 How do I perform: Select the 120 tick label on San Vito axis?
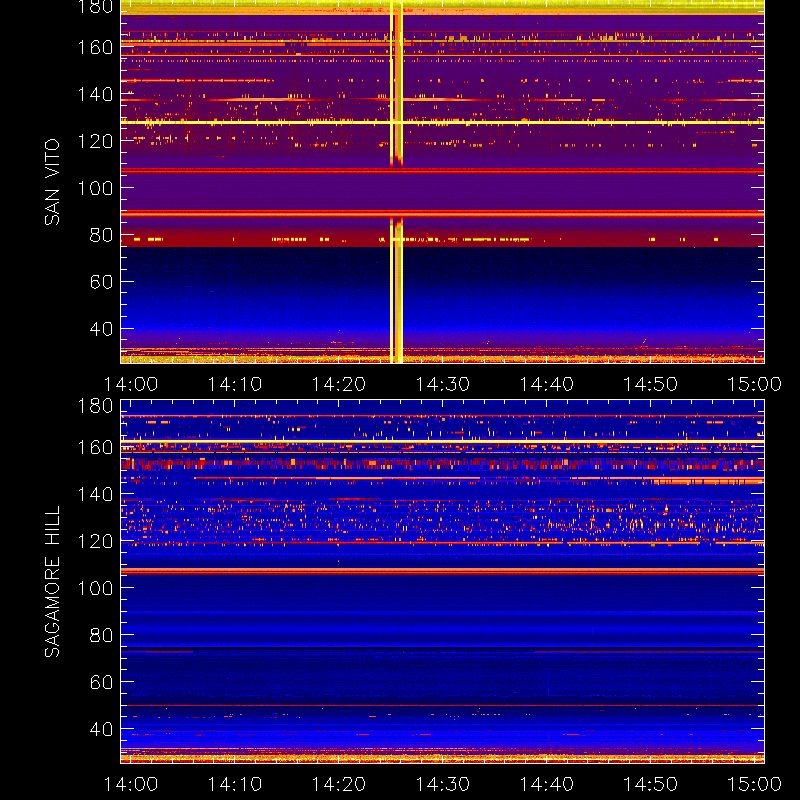pos(95,141)
